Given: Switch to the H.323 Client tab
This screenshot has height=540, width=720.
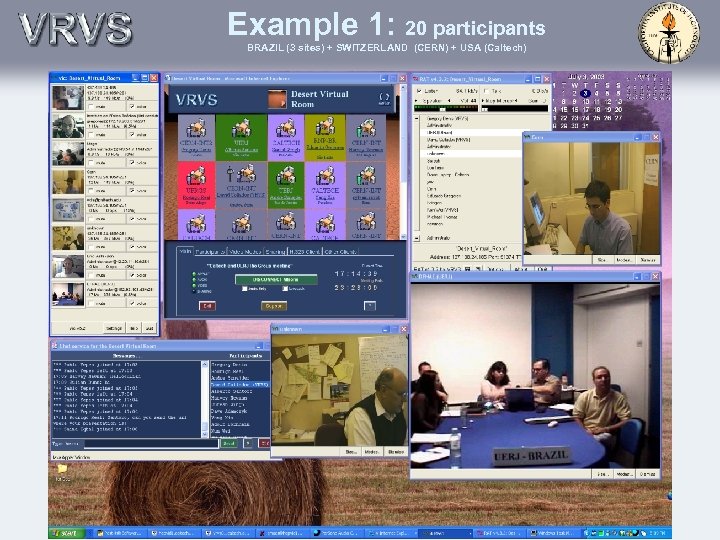Looking at the screenshot, I should [x=305, y=252].
